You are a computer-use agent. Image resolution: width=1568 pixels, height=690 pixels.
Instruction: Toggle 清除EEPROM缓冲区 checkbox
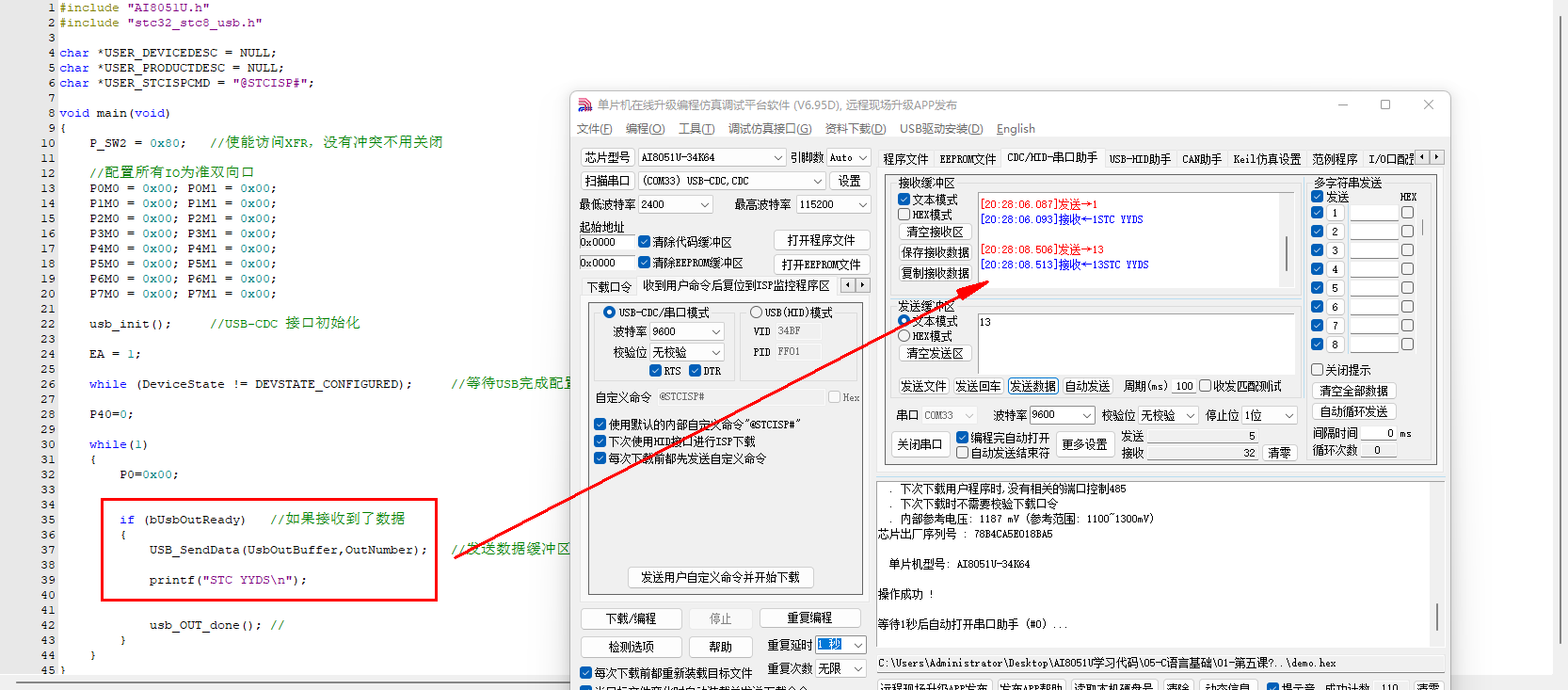[x=644, y=263]
